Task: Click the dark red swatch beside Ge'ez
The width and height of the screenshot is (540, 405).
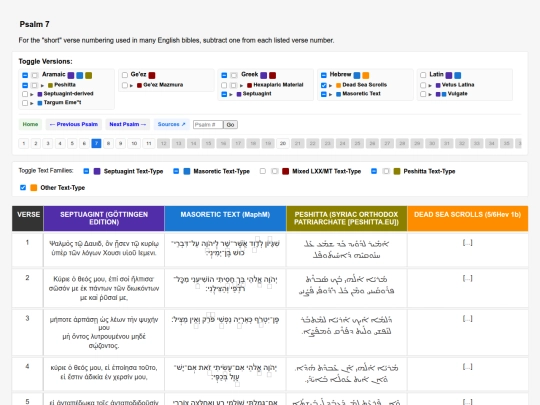Action: click(152, 75)
